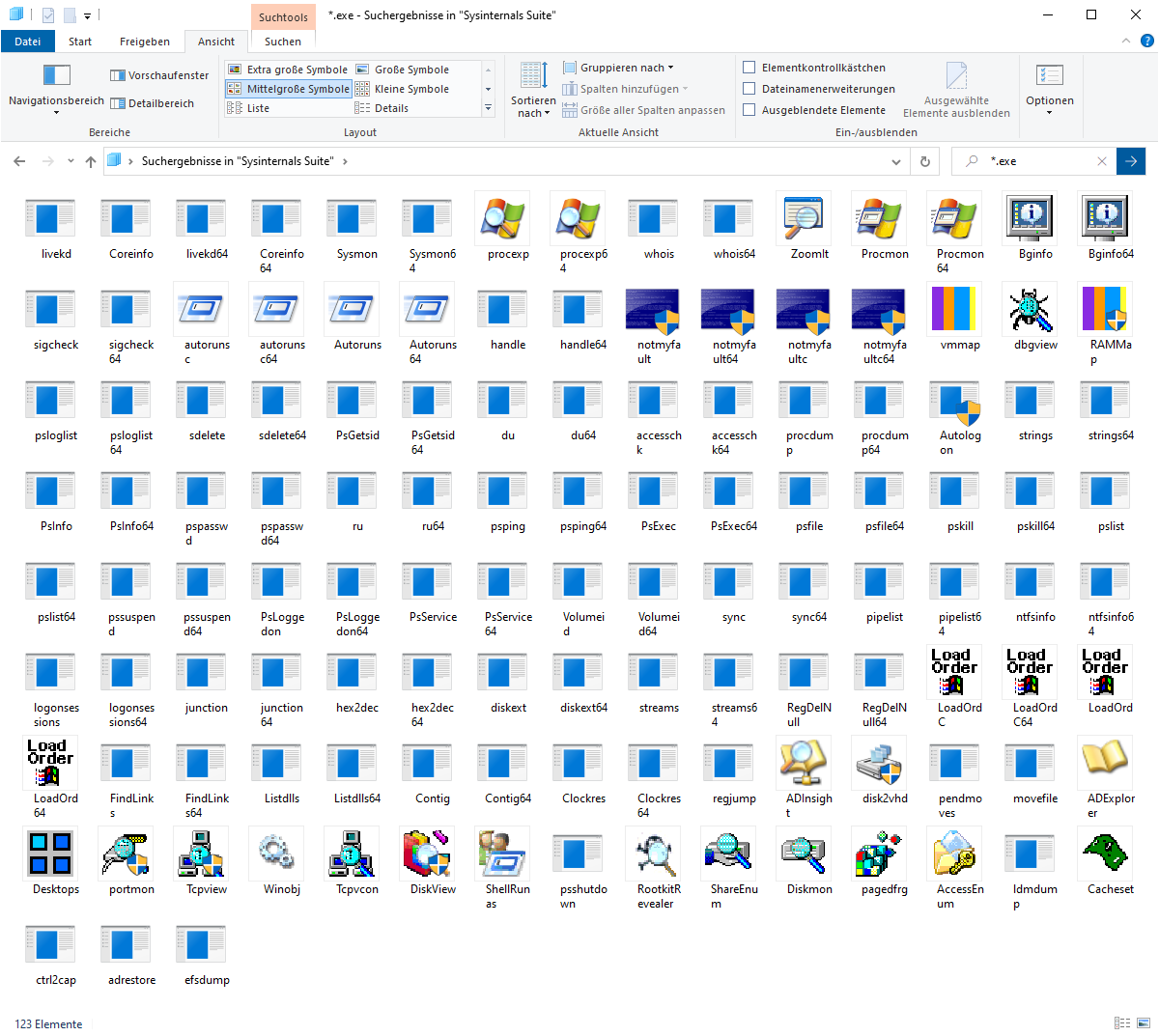Select the vmmap colored bars icon
The width and height of the screenshot is (1159, 1036).
tap(954, 309)
